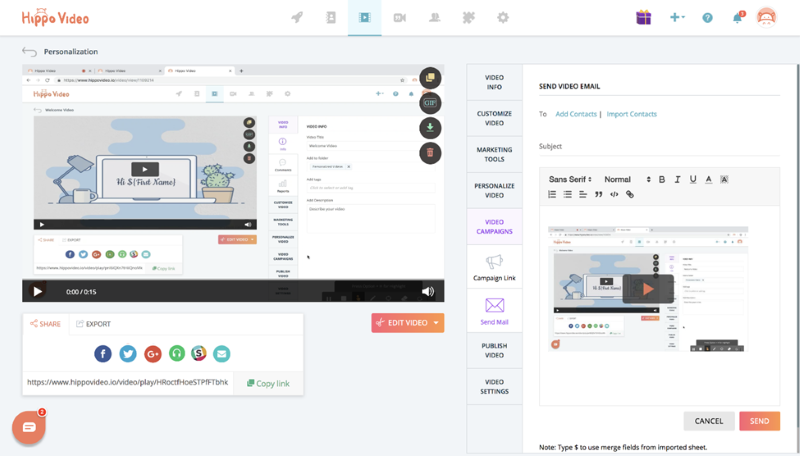Select the Send Mail envelope option
Viewport: 800px width, 456px height.
494,312
